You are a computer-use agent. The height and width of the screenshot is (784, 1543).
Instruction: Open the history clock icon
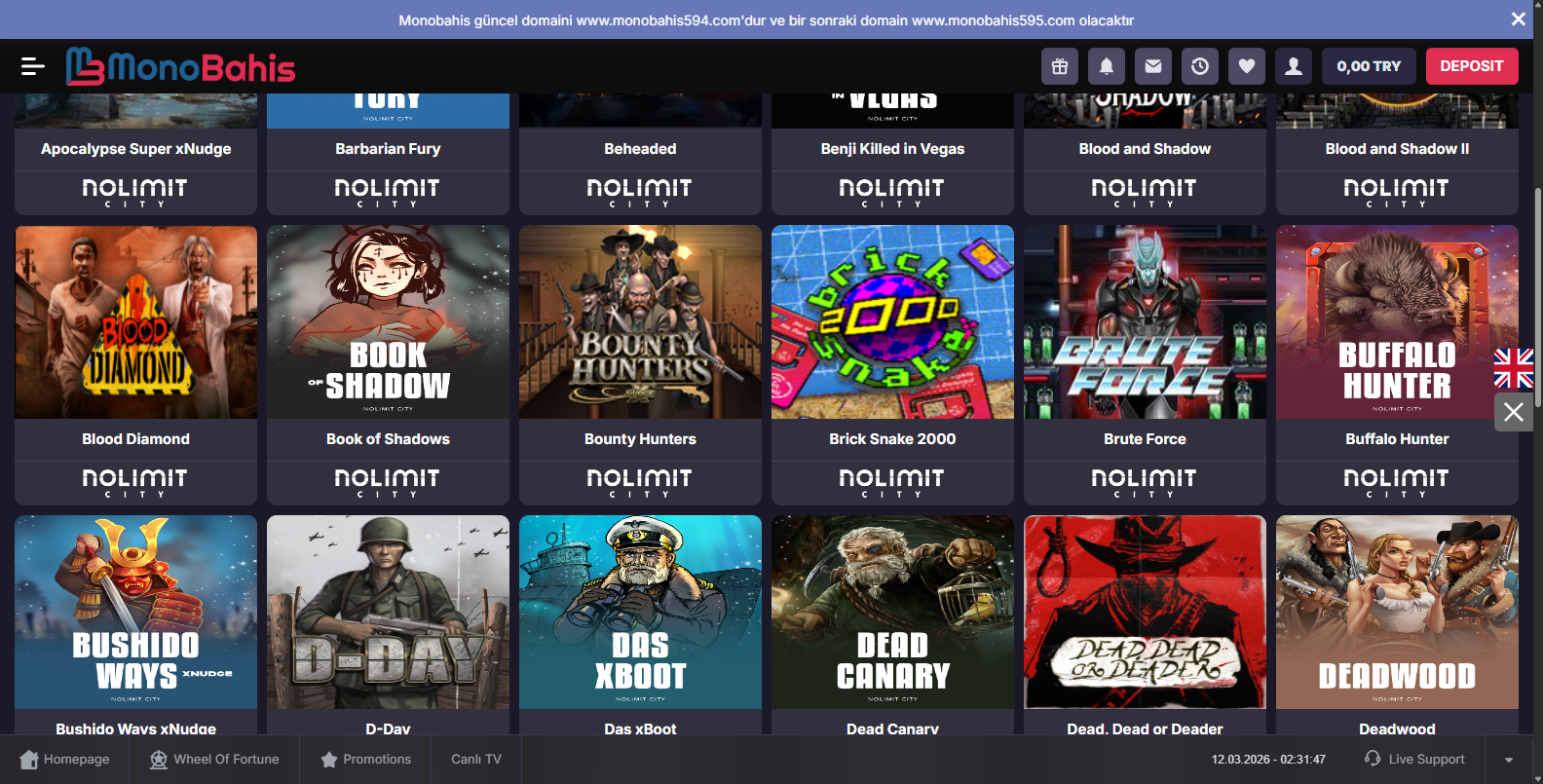click(x=1200, y=66)
